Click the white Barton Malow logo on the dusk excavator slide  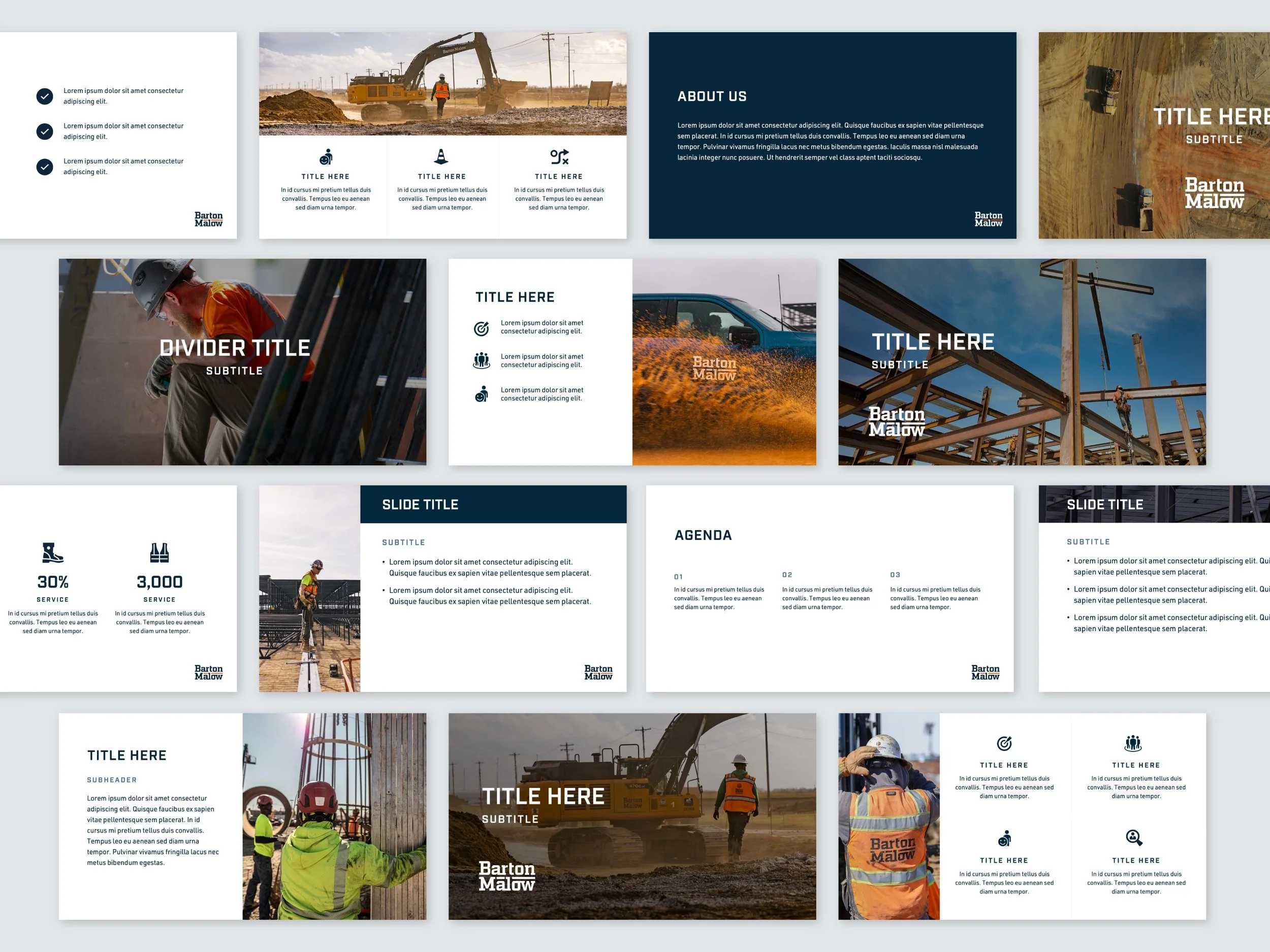pos(507,876)
